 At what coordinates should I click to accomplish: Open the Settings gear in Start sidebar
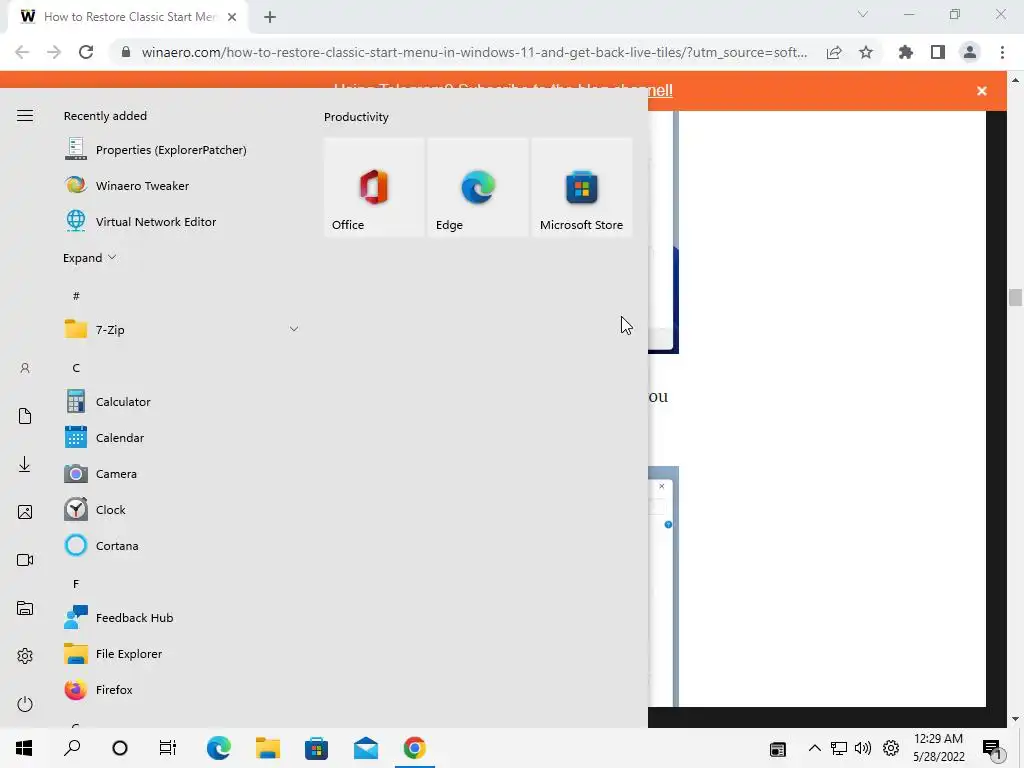click(x=25, y=656)
